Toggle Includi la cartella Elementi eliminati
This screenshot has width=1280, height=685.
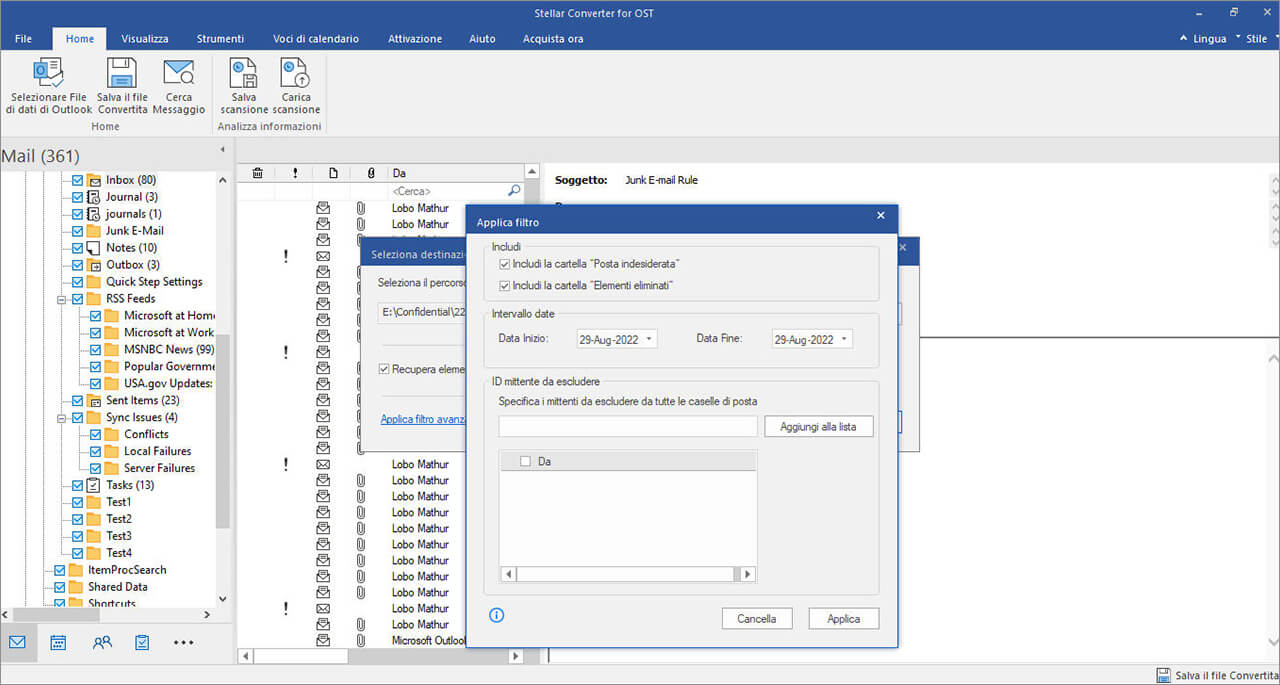point(504,286)
